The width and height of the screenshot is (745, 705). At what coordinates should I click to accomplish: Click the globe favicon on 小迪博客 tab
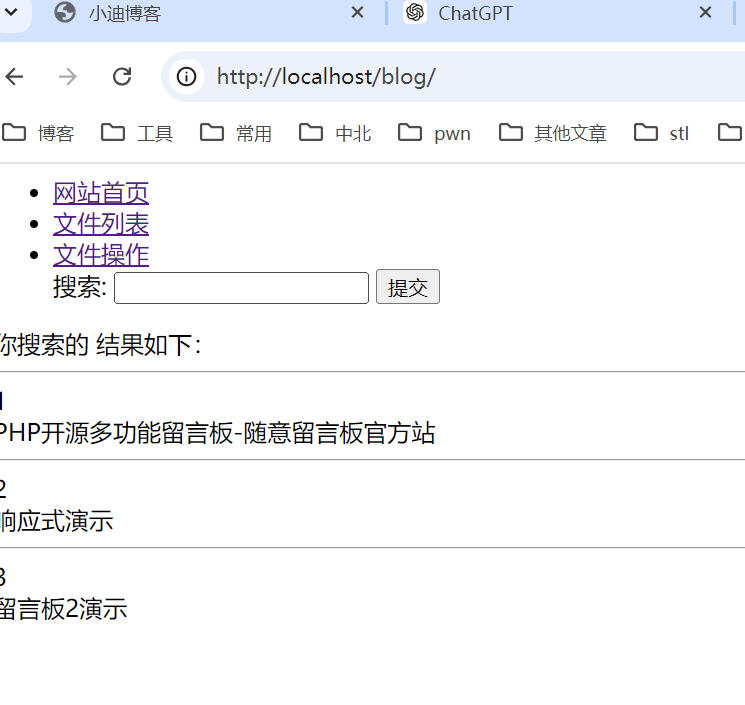coord(65,12)
